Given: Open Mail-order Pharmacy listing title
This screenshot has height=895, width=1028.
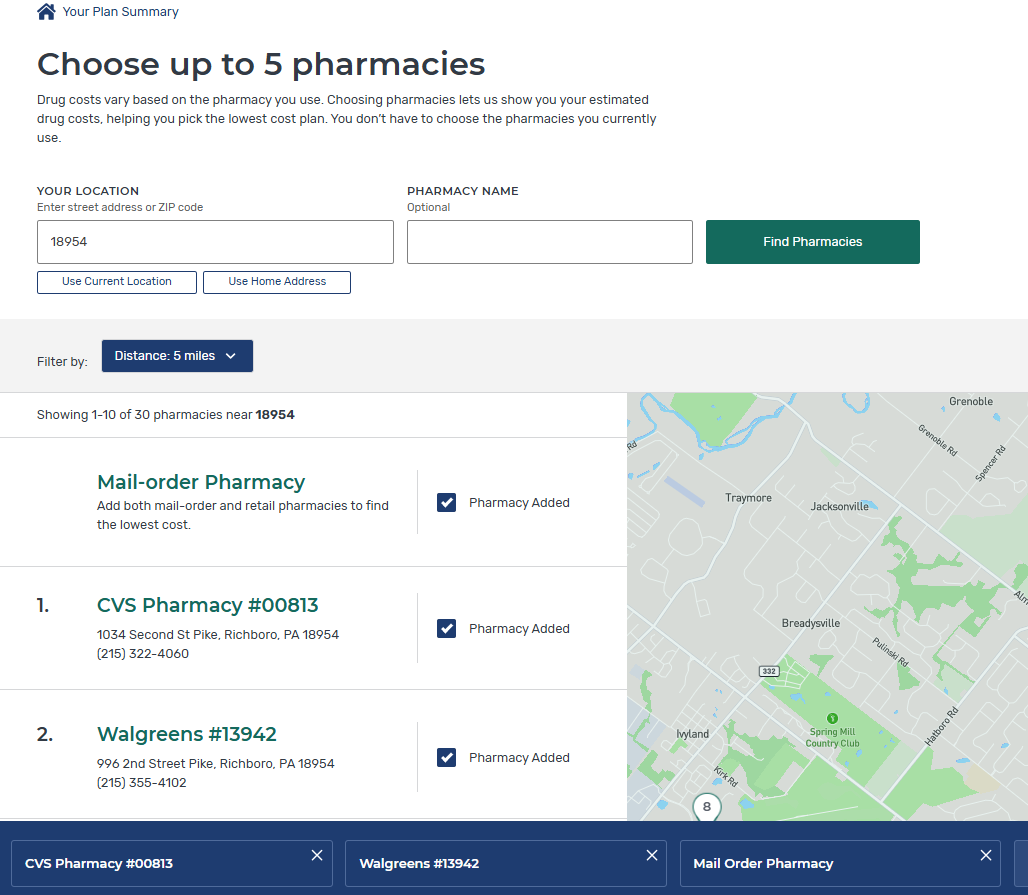Looking at the screenshot, I should coord(200,482).
